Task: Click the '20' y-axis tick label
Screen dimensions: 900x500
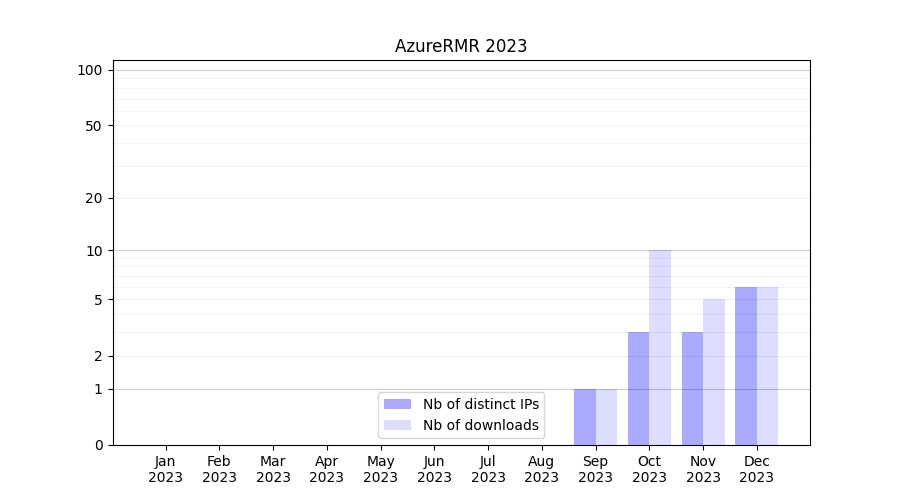Action: [x=94, y=198]
